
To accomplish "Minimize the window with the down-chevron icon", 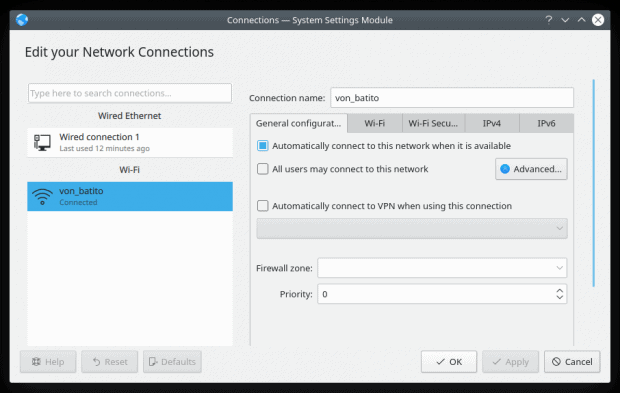I will pyautogui.click(x=565, y=20).
